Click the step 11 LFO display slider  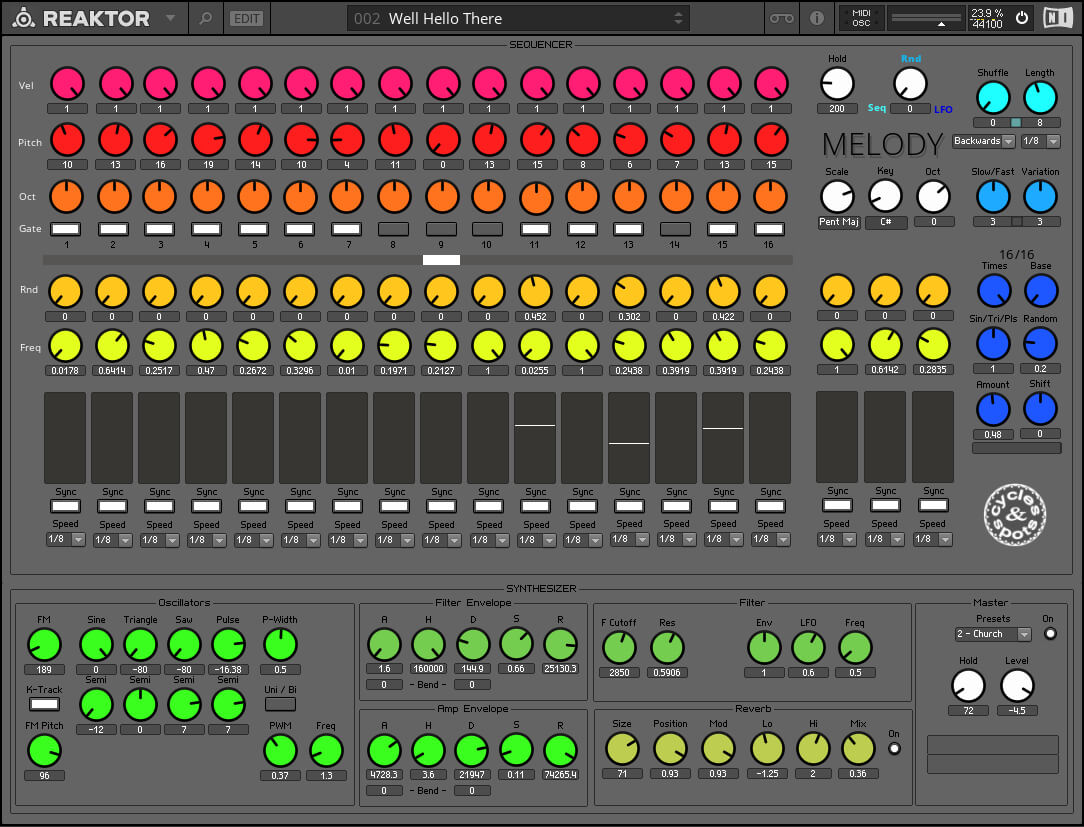pos(535,438)
